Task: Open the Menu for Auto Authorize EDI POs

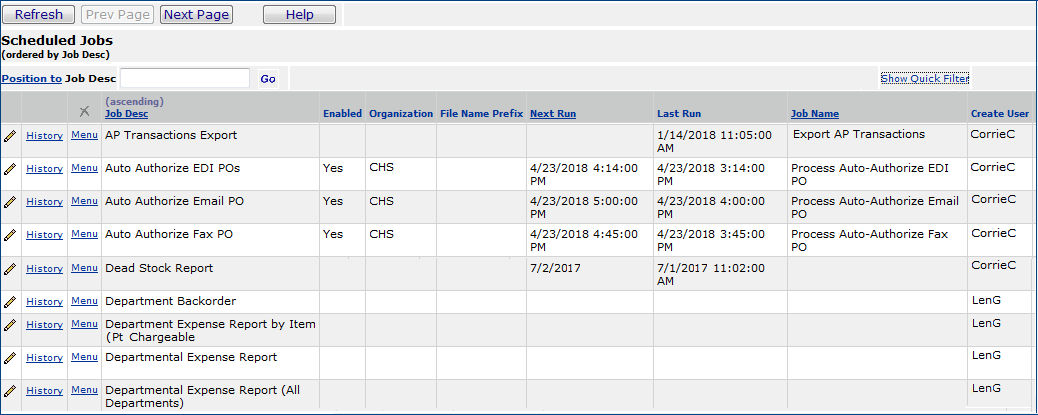Action: (84, 168)
